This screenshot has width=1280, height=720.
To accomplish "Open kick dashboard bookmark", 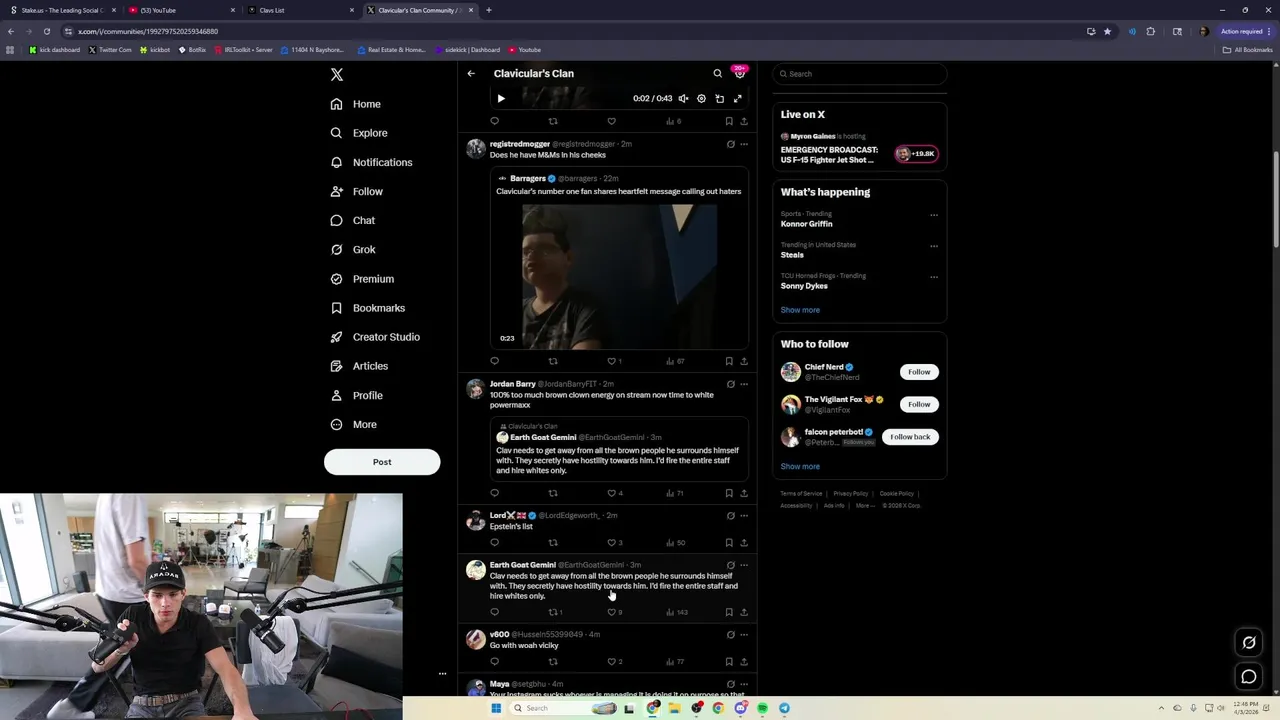I will coord(55,50).
